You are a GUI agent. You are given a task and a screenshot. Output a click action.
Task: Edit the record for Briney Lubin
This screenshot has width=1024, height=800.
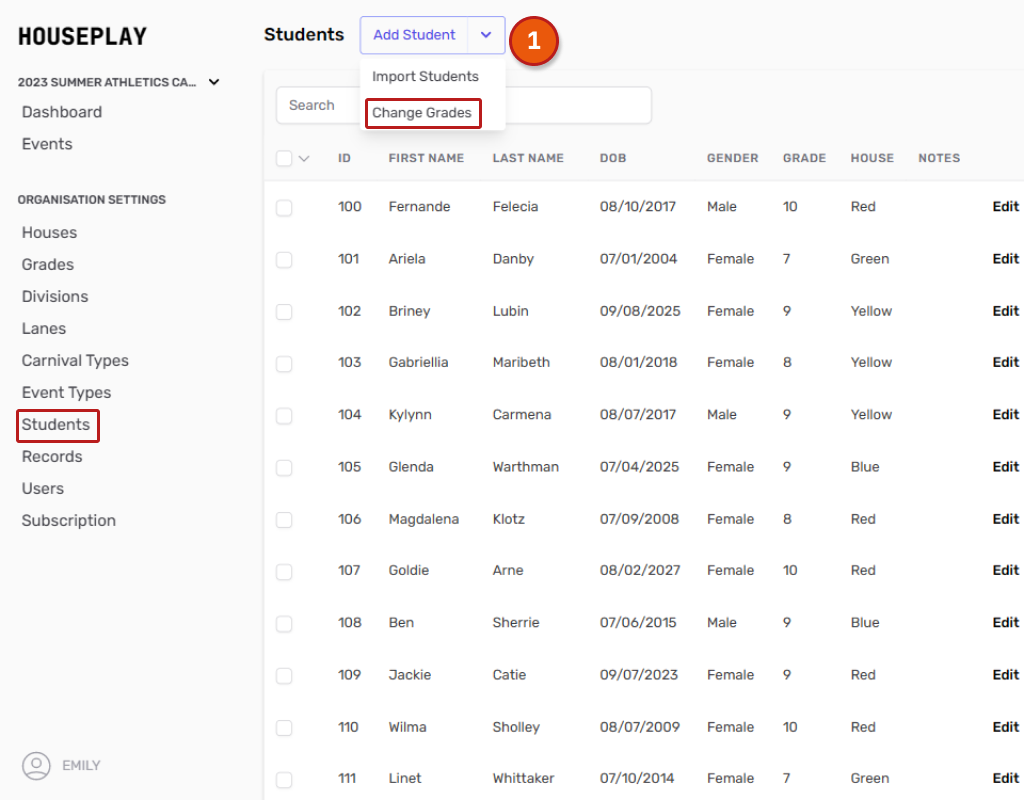point(1005,311)
